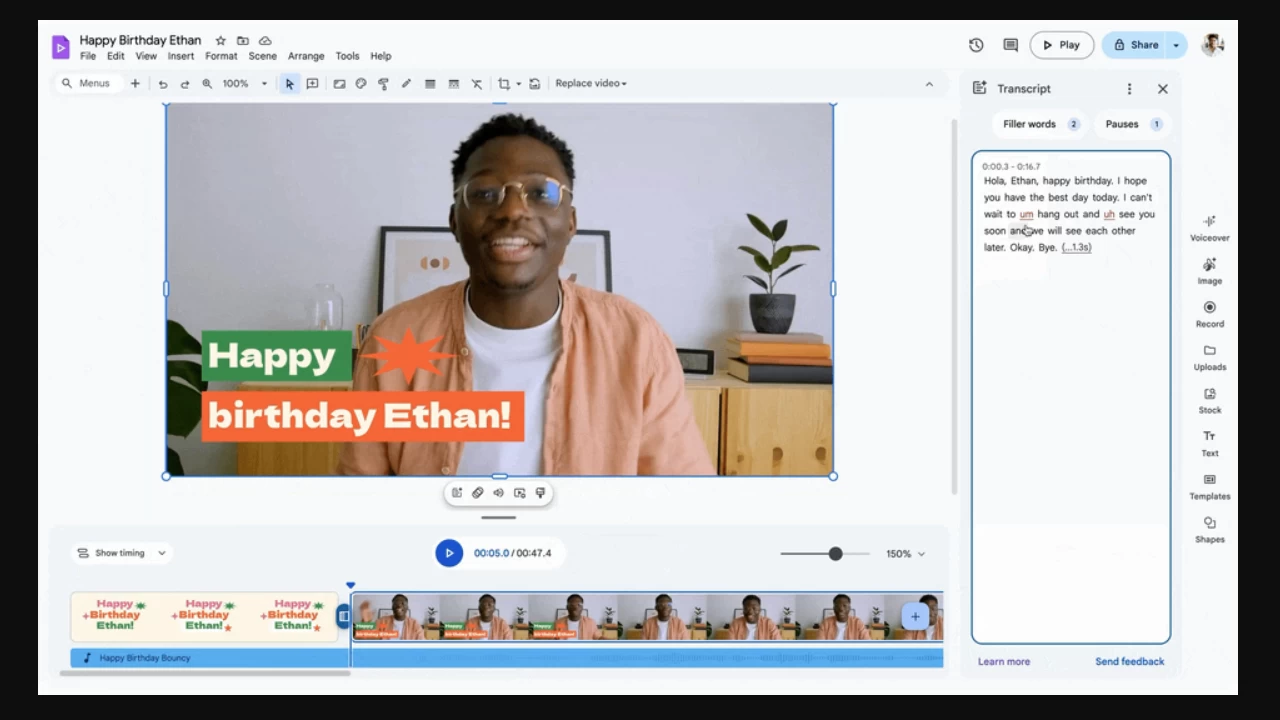Click the reset image toolbar icon

(535, 84)
